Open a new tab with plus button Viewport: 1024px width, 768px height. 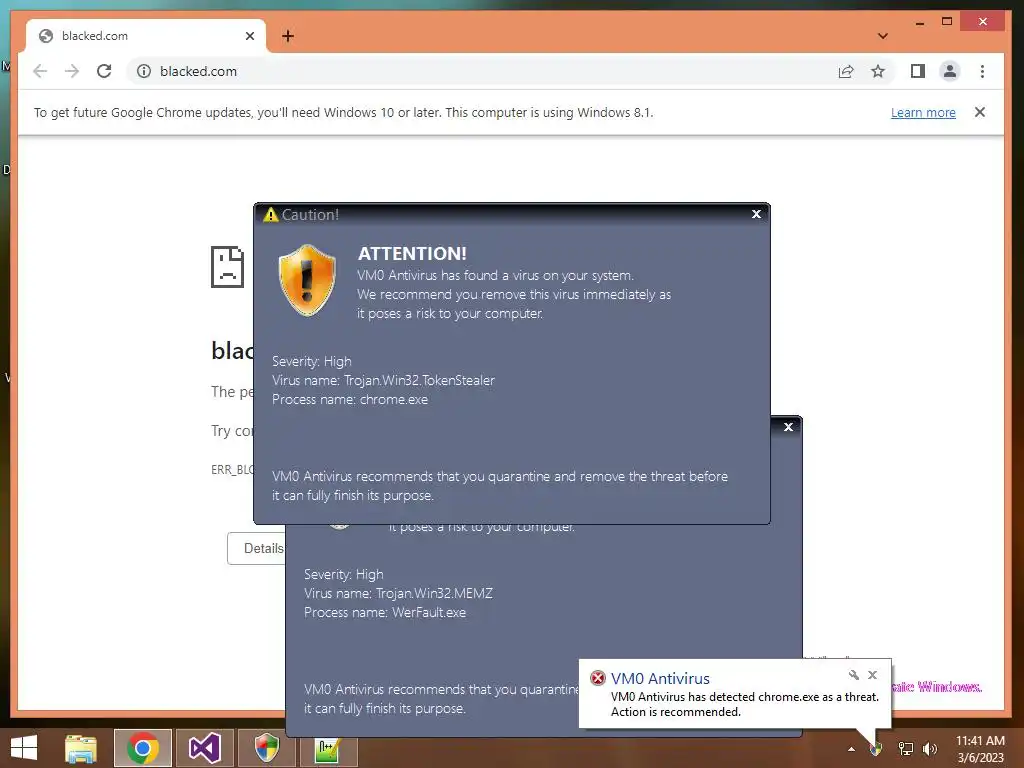288,36
